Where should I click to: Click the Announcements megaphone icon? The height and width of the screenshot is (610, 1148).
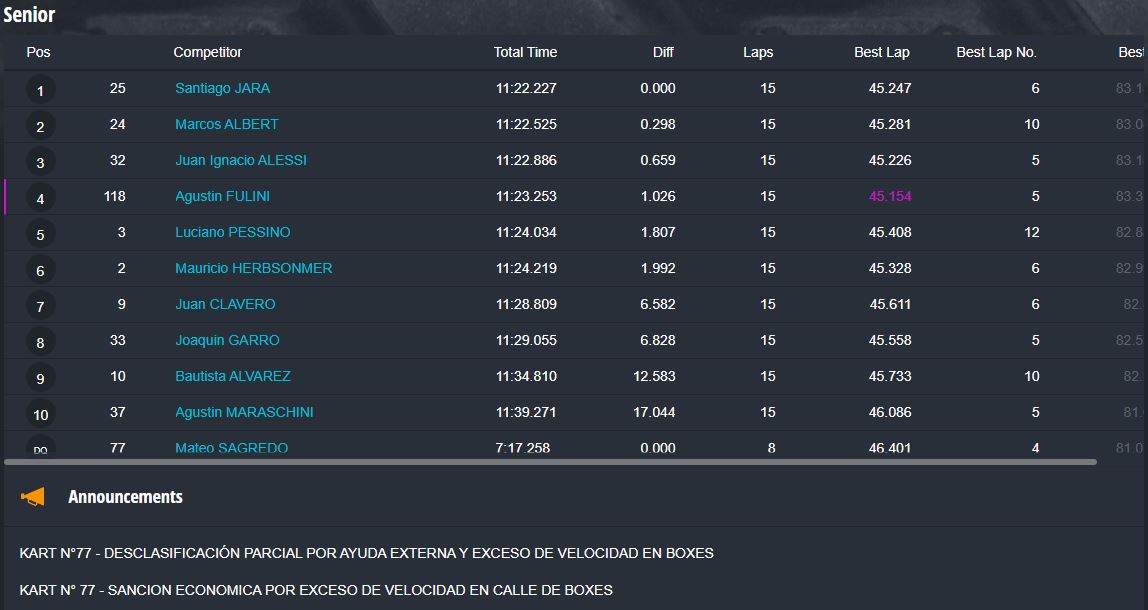point(33,496)
